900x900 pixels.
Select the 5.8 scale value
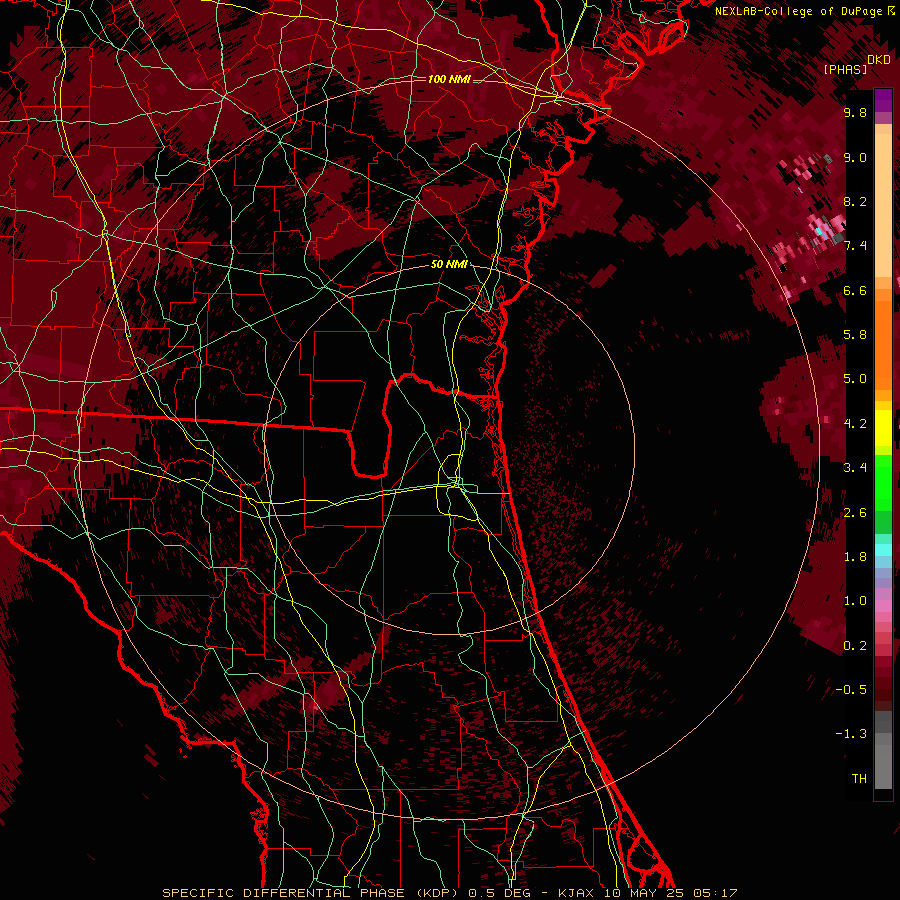tap(855, 335)
